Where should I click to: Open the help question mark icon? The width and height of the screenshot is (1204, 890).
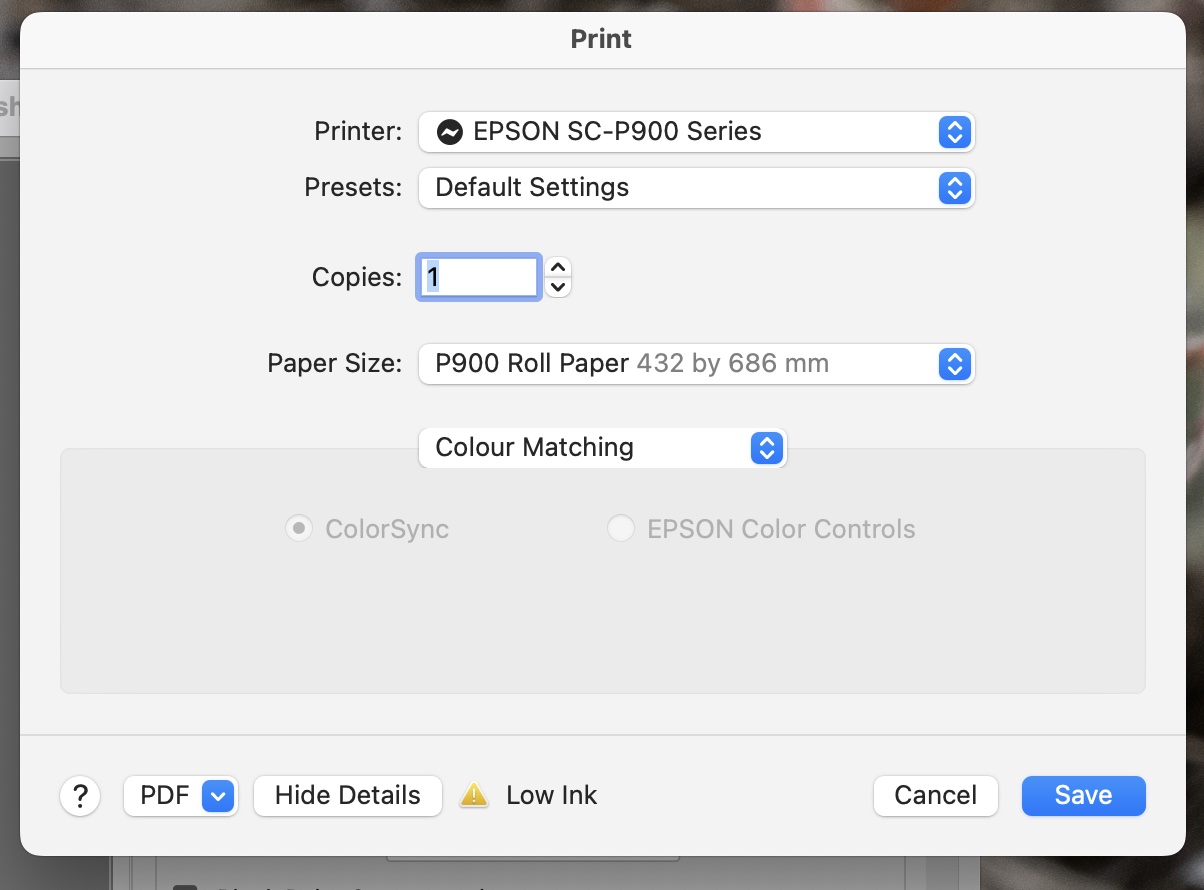(80, 795)
